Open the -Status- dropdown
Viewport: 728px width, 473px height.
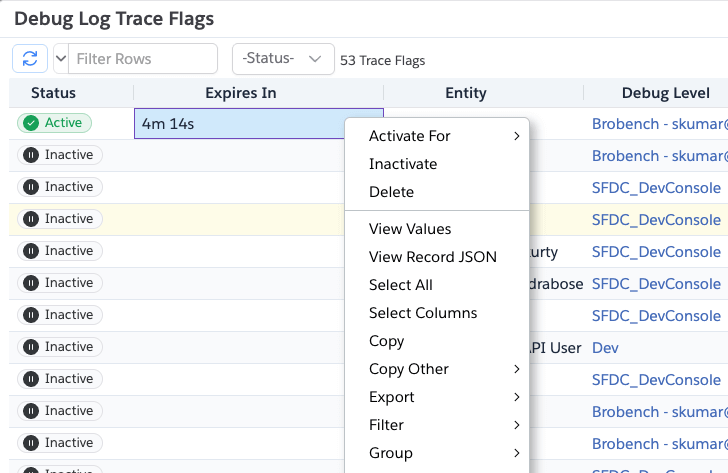tap(283, 59)
